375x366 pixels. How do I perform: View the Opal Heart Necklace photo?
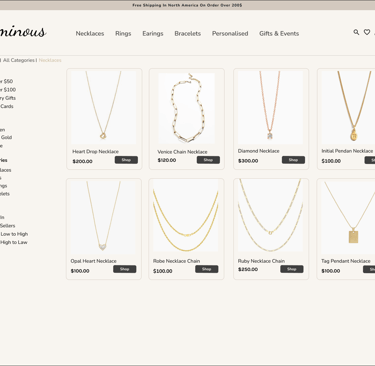tap(103, 217)
